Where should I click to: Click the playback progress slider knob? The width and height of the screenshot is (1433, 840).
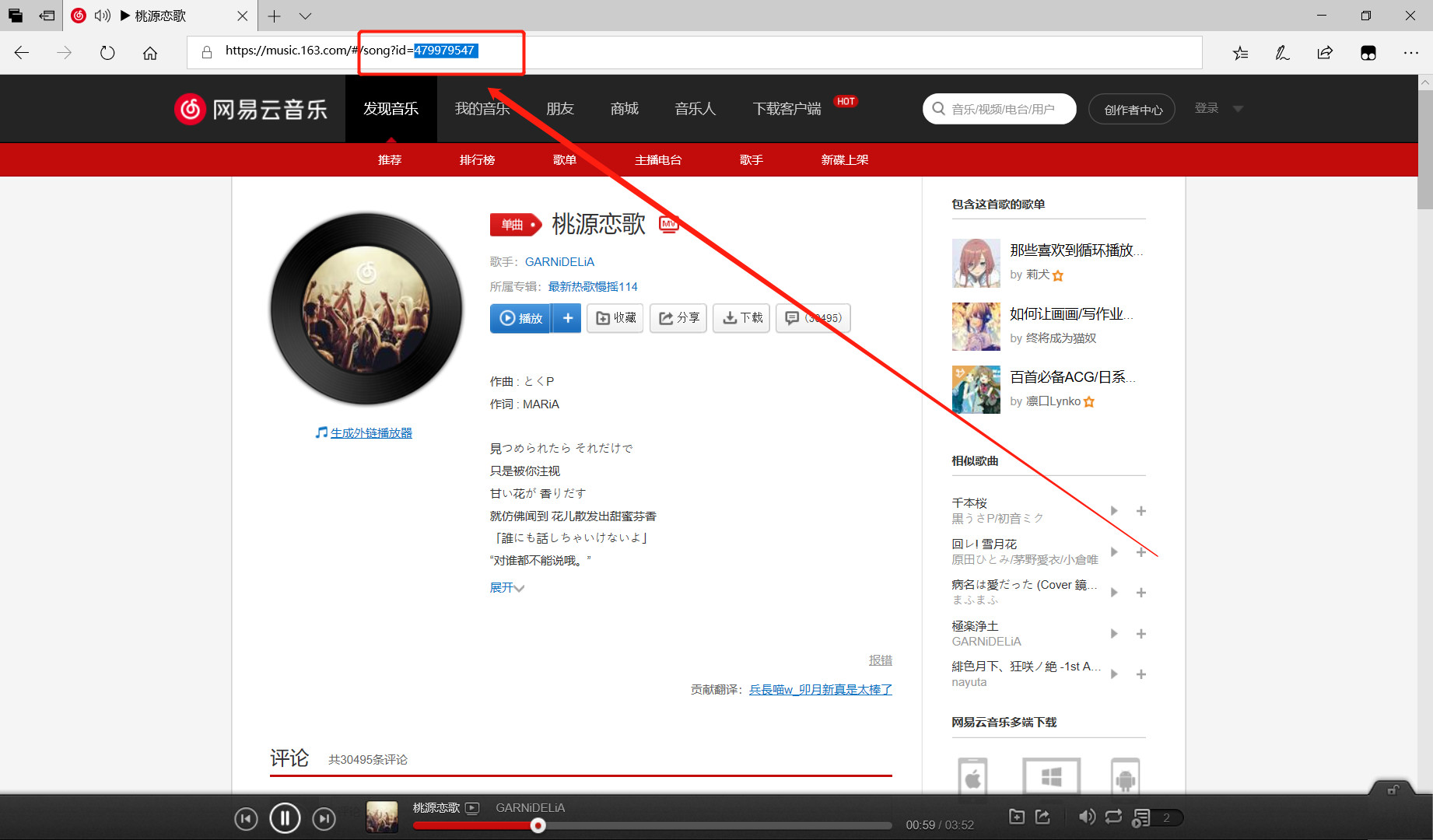pyautogui.click(x=538, y=825)
